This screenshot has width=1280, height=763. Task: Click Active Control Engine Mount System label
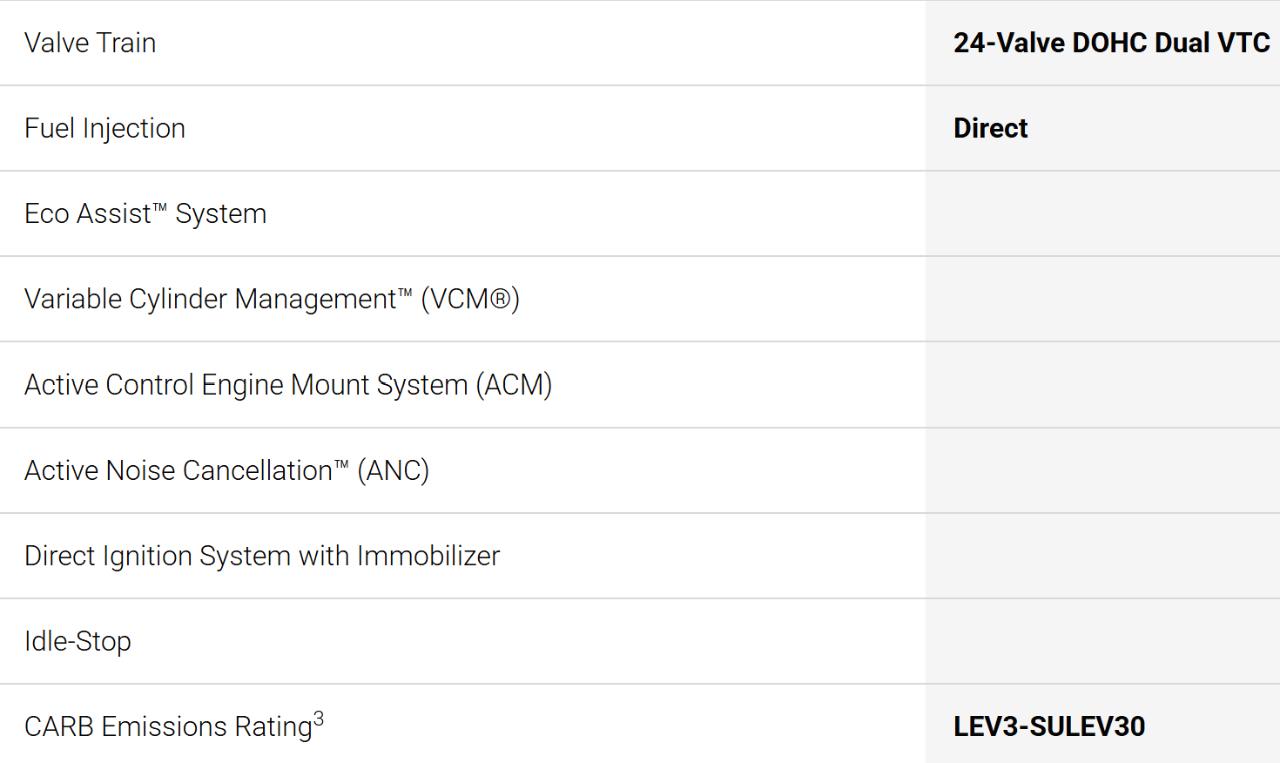pos(288,385)
